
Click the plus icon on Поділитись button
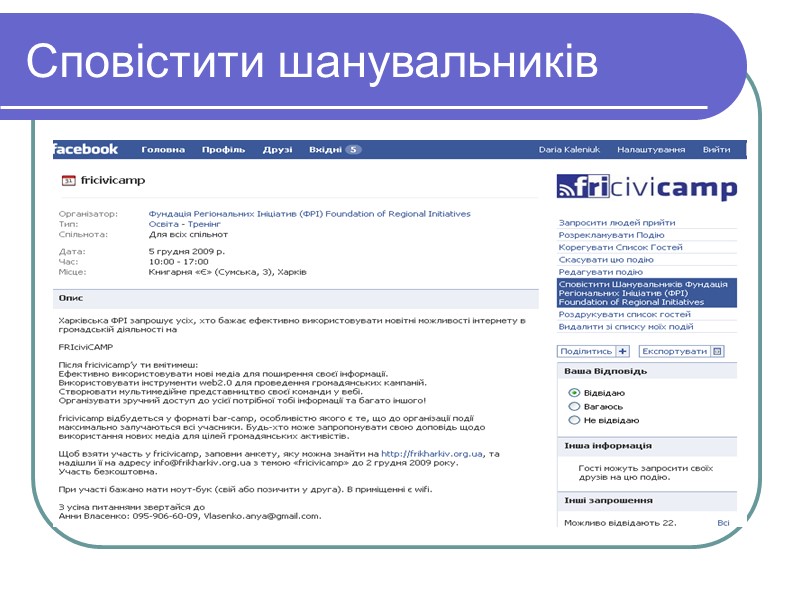tap(622, 351)
